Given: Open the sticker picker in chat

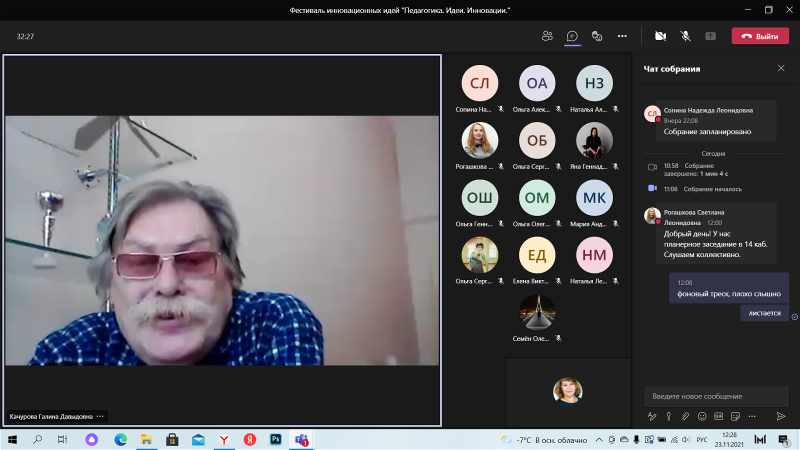Looking at the screenshot, I should (736, 416).
